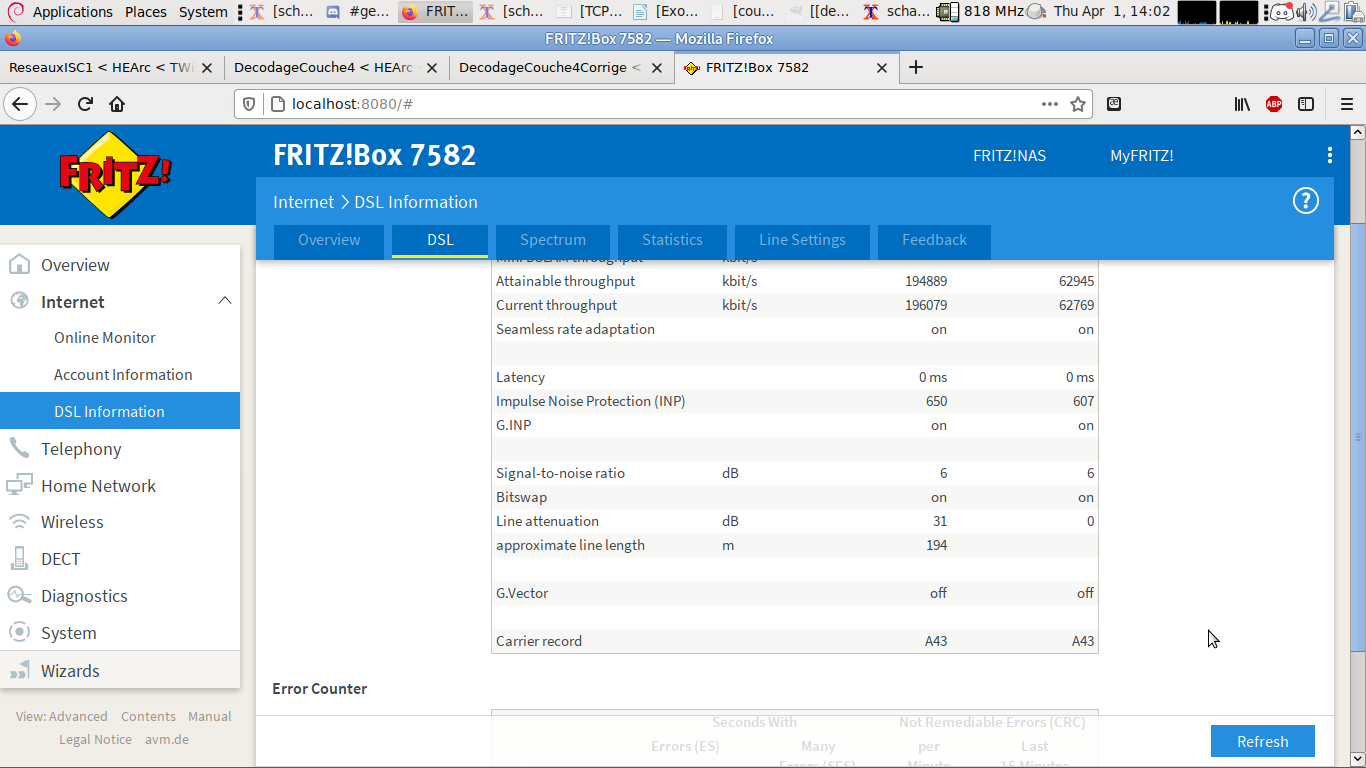Viewport: 1366px width, 768px height.
Task: Click the Diagnostics icon in sidebar
Action: pos(19,595)
